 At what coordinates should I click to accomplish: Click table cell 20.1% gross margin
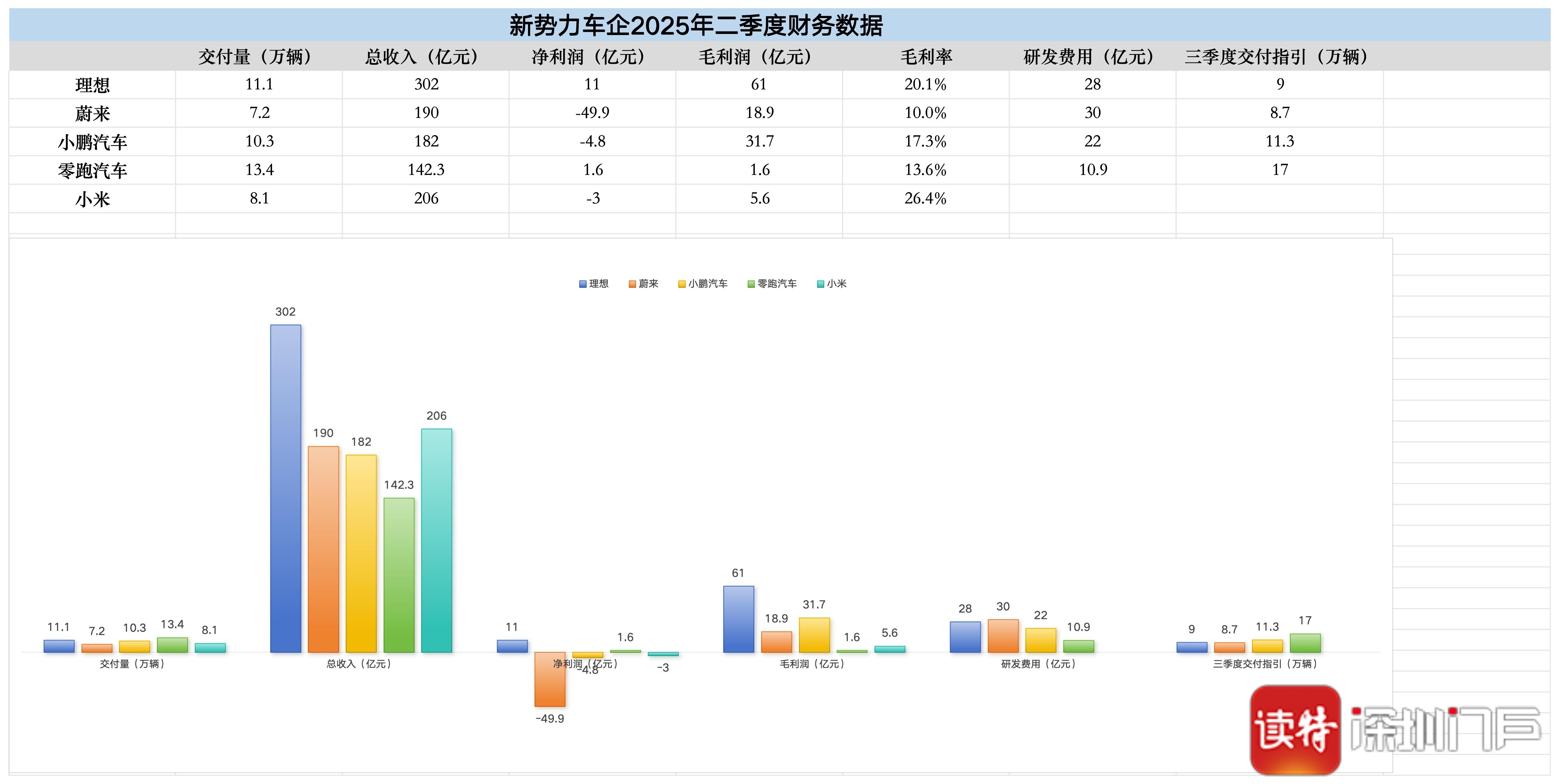click(926, 85)
